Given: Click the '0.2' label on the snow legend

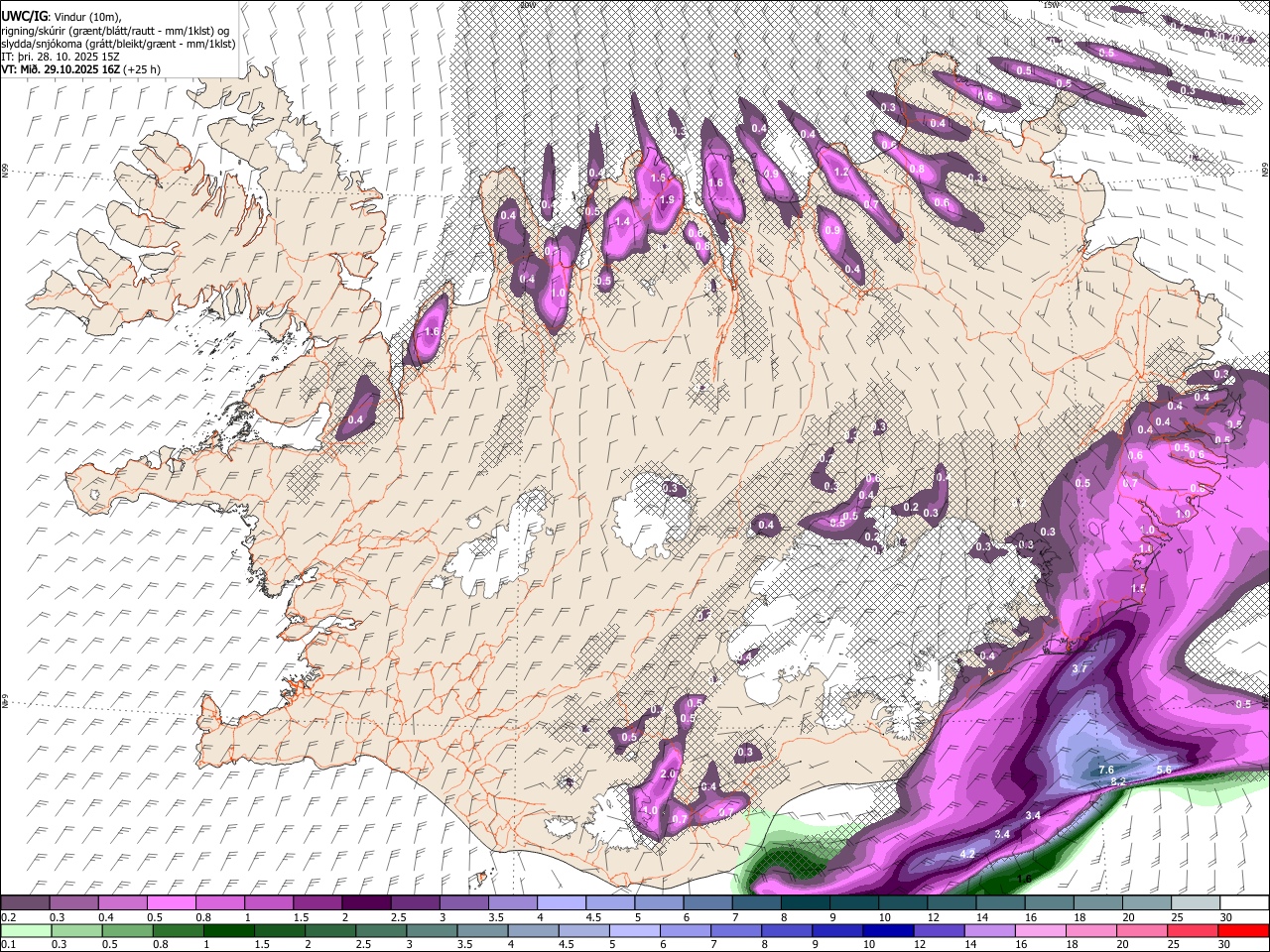Looking at the screenshot, I should click(x=8, y=917).
